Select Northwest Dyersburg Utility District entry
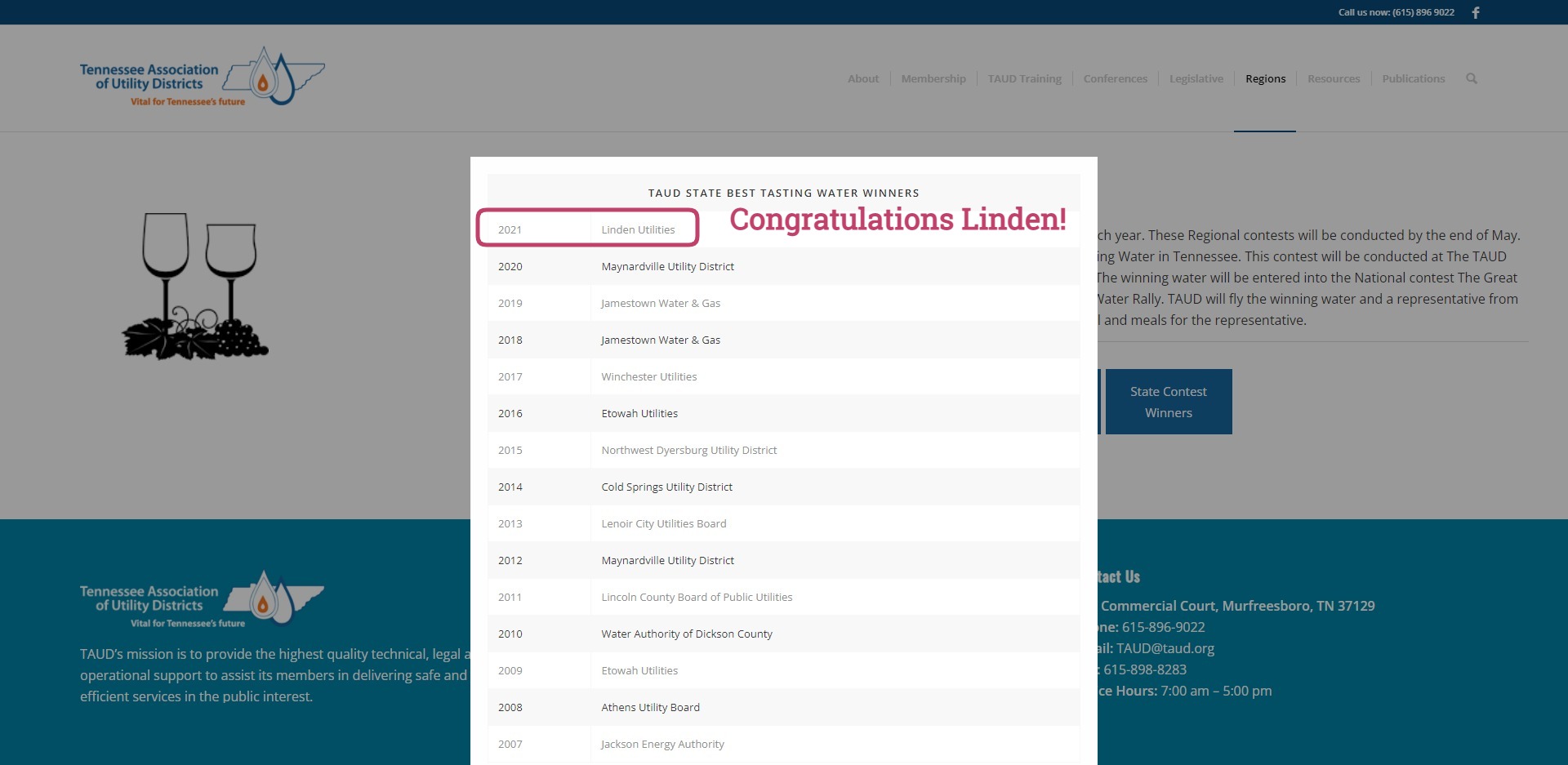The height and width of the screenshot is (765, 1568). (x=689, y=450)
